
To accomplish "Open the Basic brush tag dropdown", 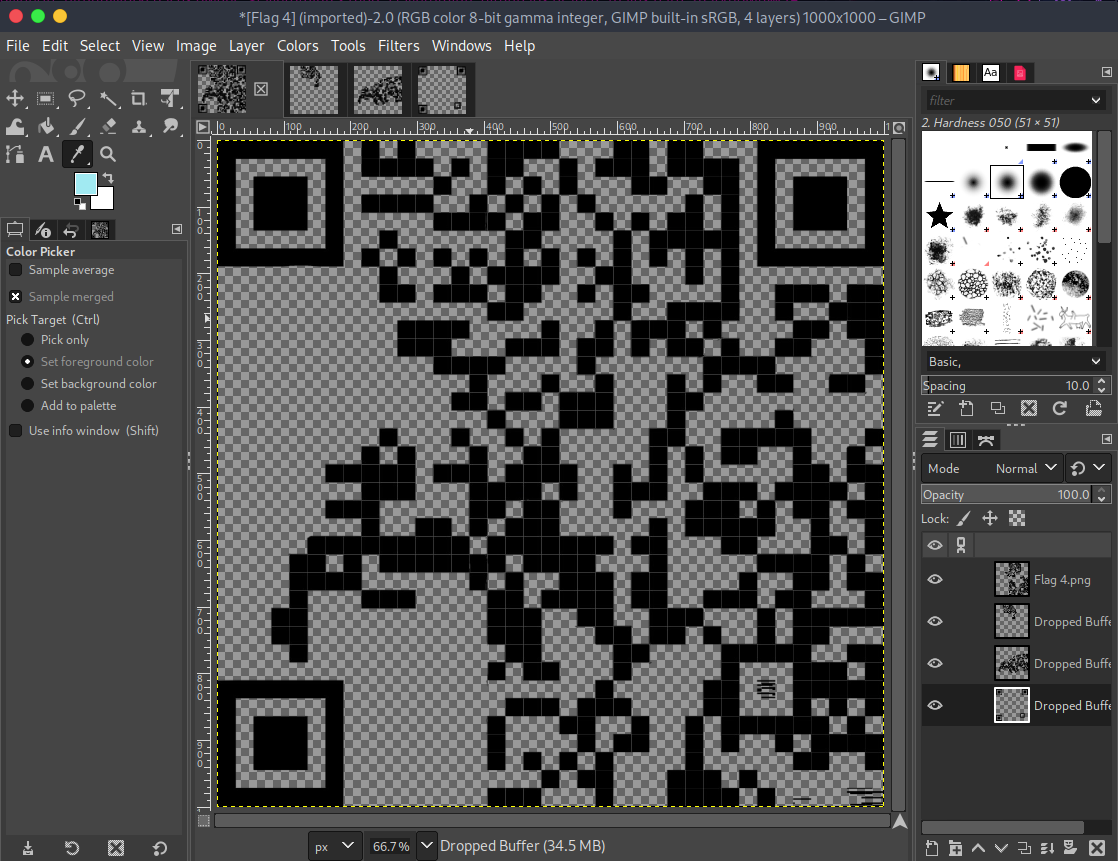I will 1015,362.
